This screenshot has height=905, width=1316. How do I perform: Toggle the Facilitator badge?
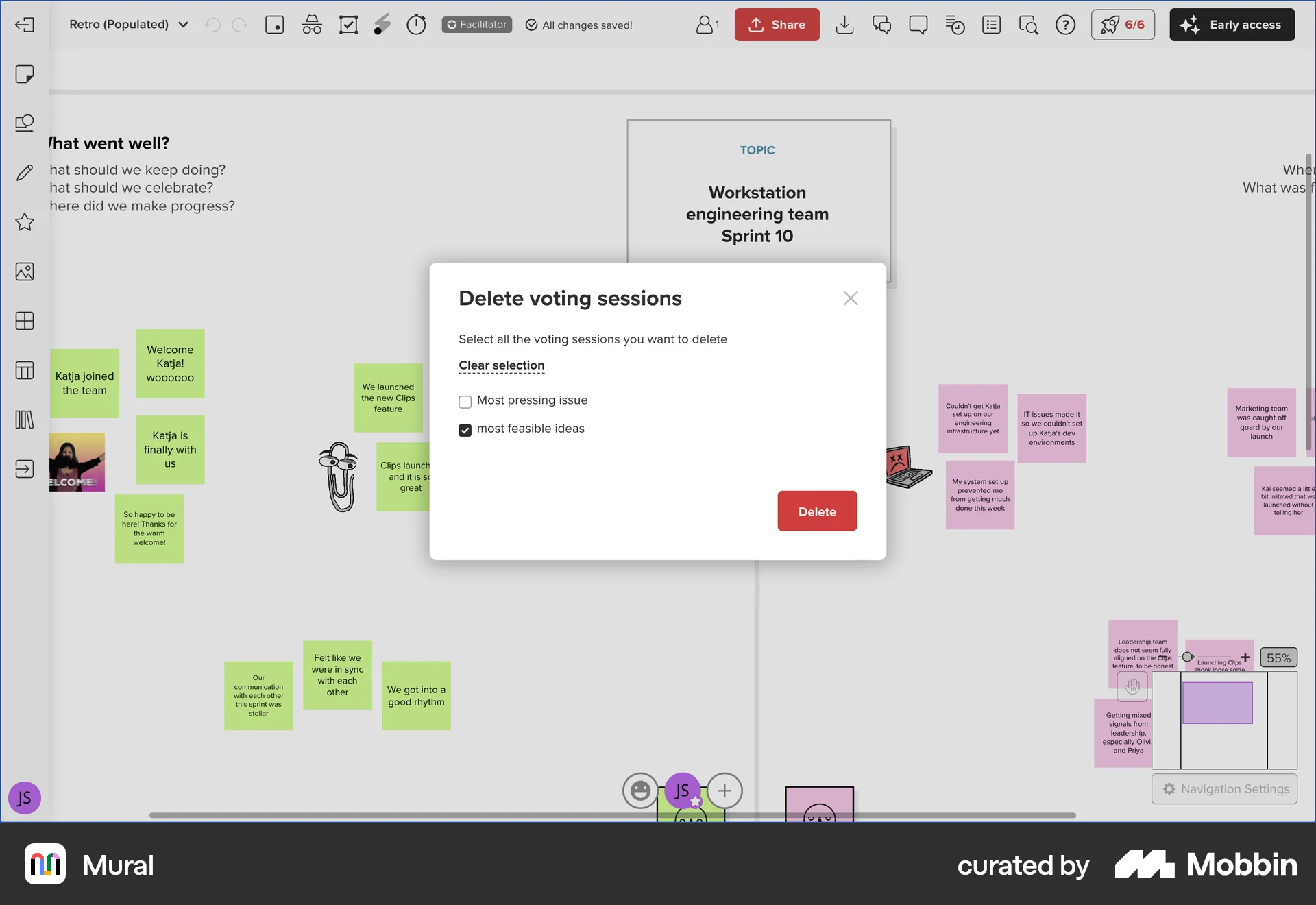(476, 25)
